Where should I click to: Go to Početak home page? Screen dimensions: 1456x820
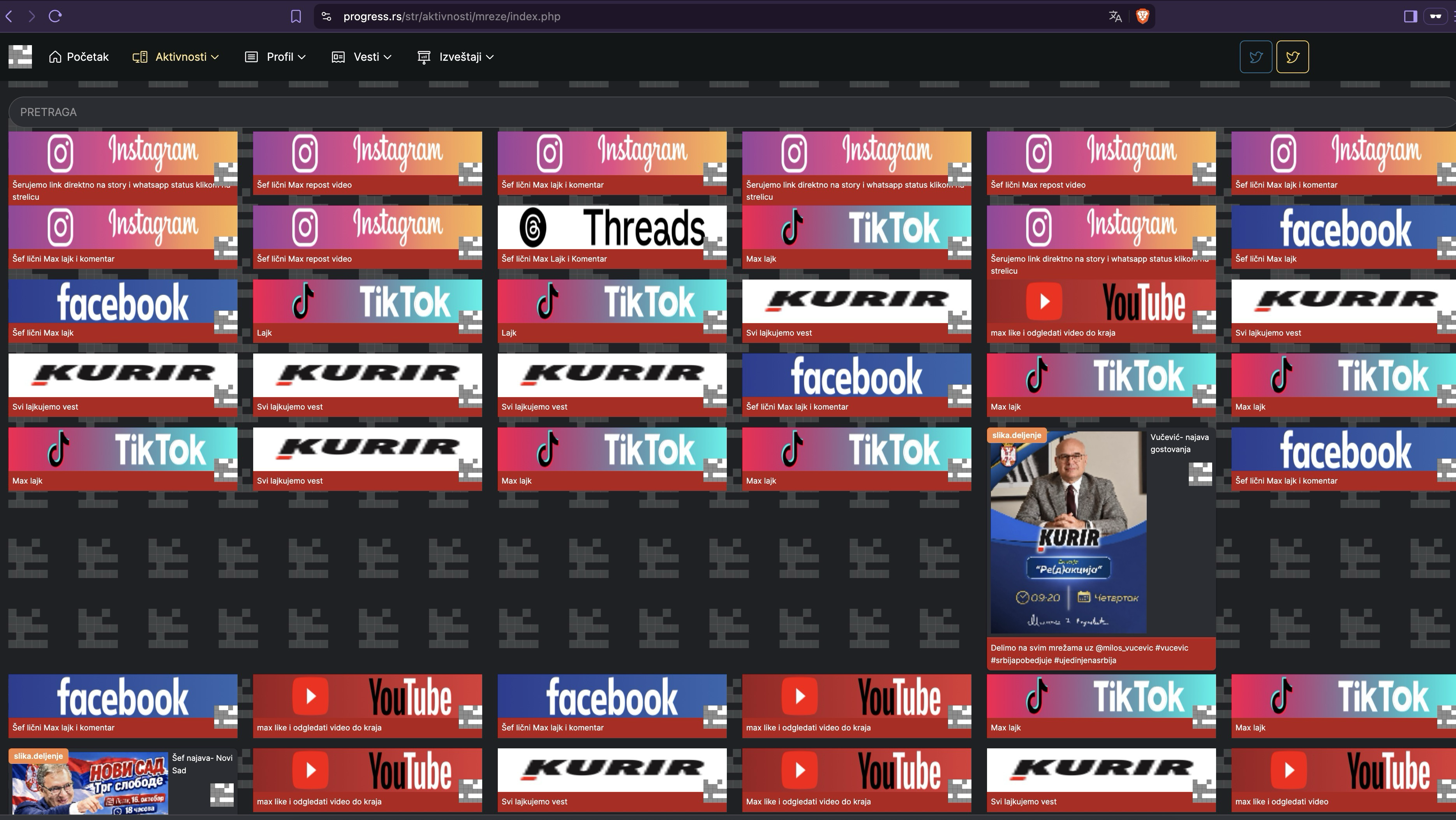[79, 56]
